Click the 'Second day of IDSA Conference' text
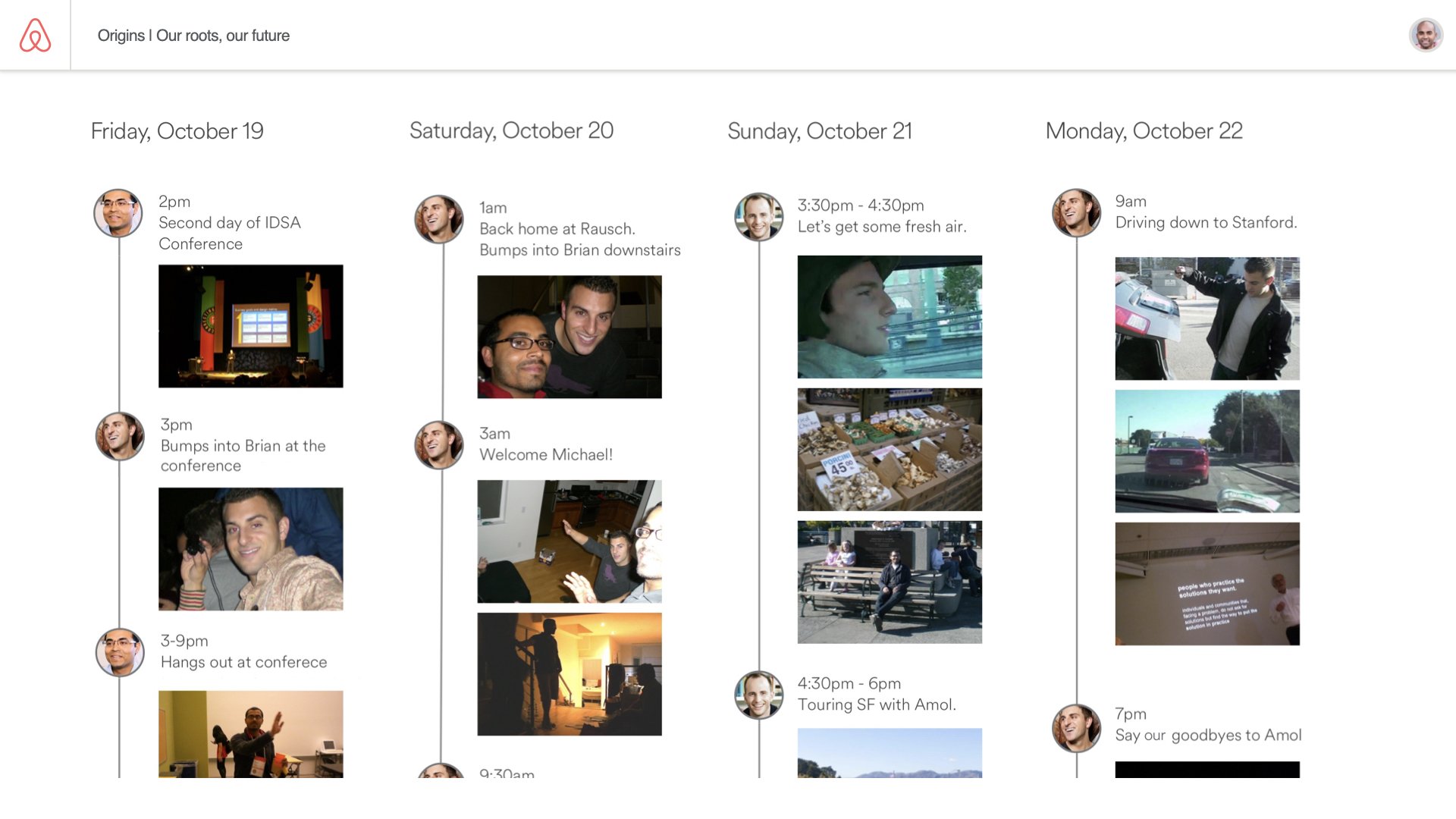The image size is (1456, 819). pos(230,233)
